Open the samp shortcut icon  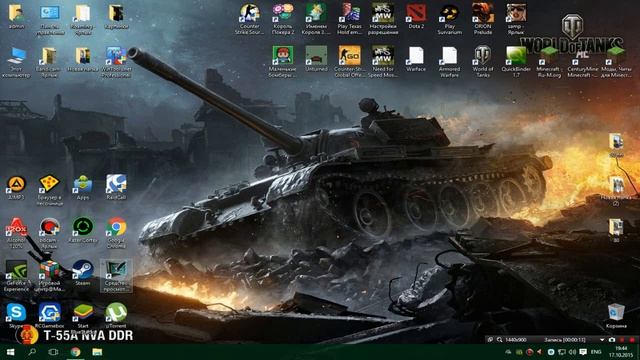516,19
